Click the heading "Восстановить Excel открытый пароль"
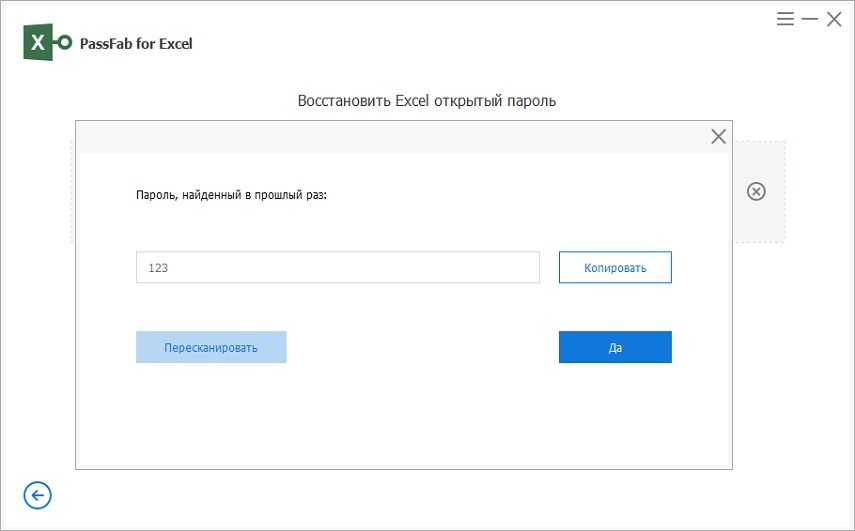Image resolution: width=855 pixels, height=531 pixels. coord(427,101)
